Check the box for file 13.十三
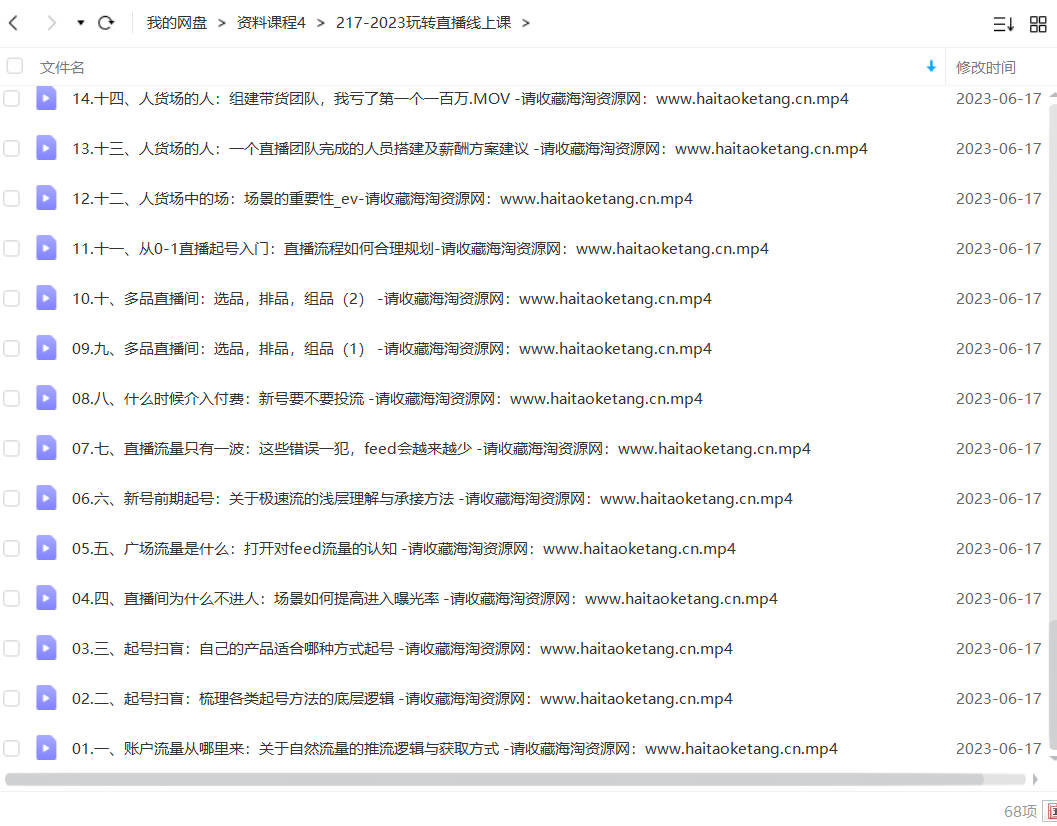The width and height of the screenshot is (1057, 826). tap(11, 148)
